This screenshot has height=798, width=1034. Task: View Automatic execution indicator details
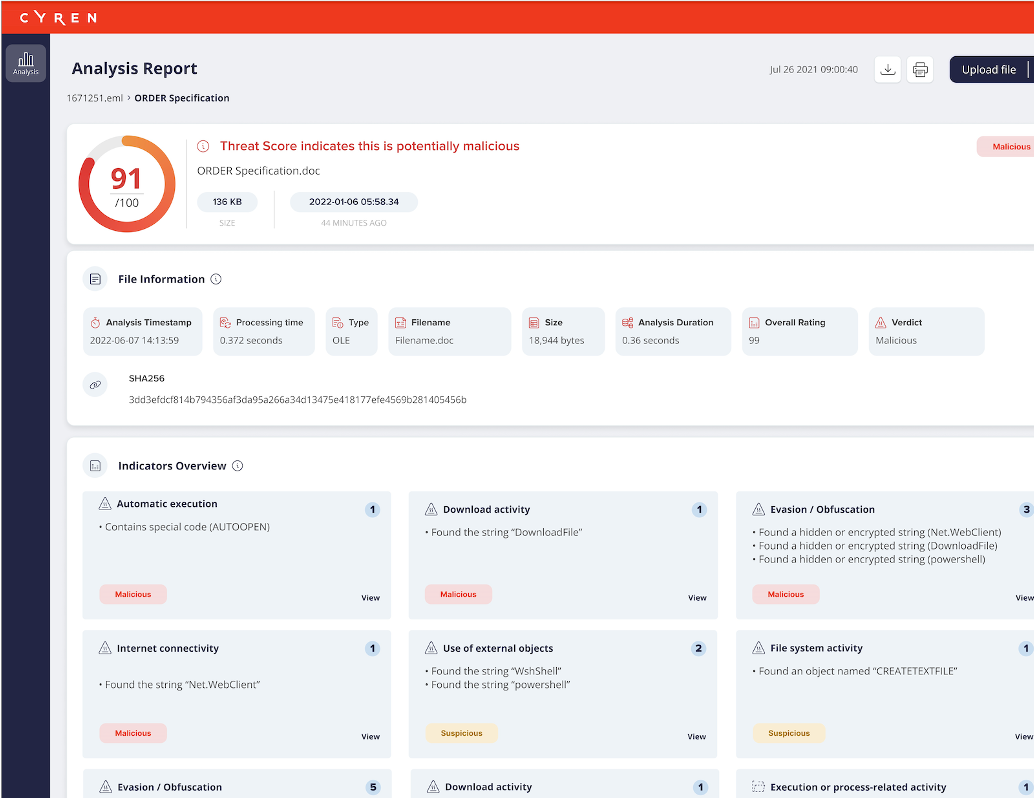[x=370, y=598]
